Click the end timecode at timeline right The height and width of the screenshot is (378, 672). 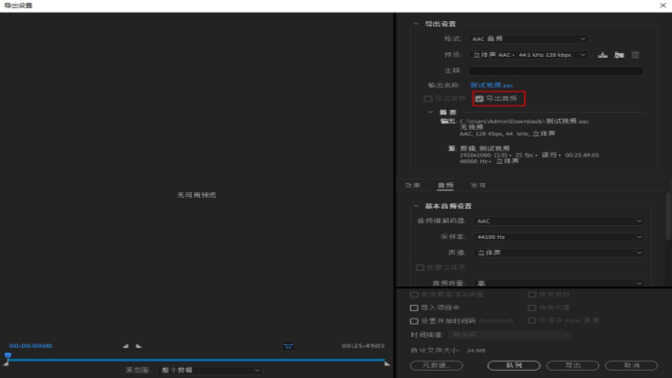point(363,346)
